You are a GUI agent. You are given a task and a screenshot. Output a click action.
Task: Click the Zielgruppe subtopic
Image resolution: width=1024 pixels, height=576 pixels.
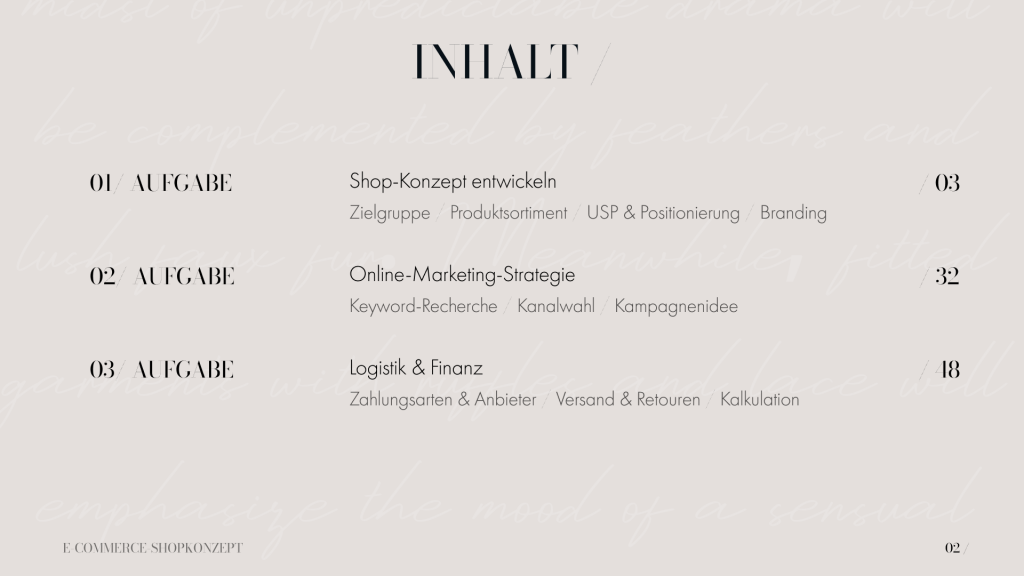point(390,213)
